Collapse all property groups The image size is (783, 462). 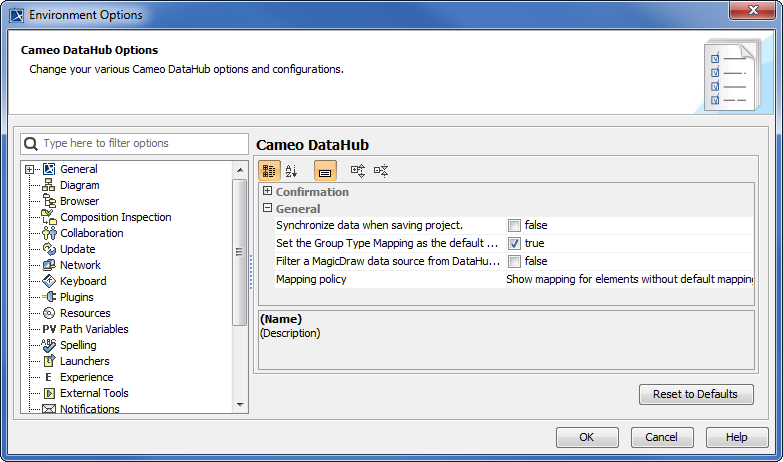(x=381, y=171)
